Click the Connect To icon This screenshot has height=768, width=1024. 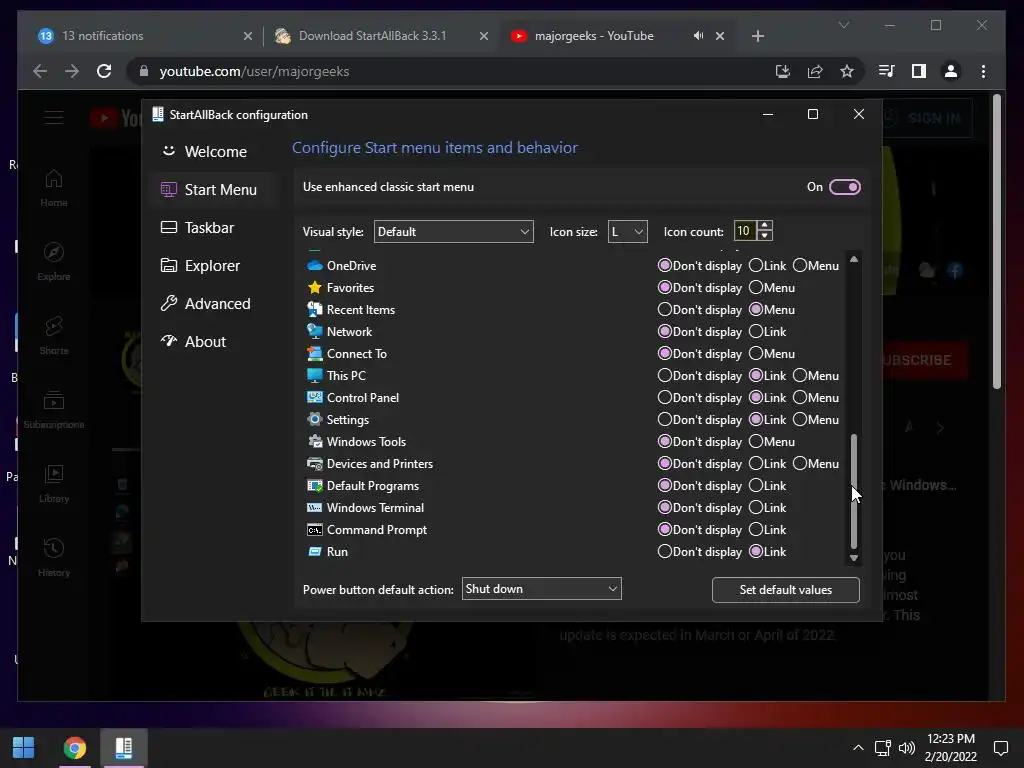[315, 353]
